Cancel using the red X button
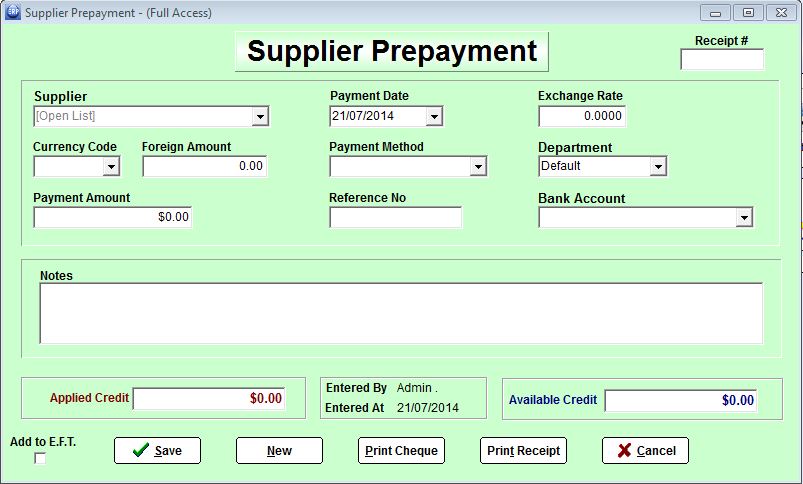The width and height of the screenshot is (803, 484). pyautogui.click(x=645, y=451)
